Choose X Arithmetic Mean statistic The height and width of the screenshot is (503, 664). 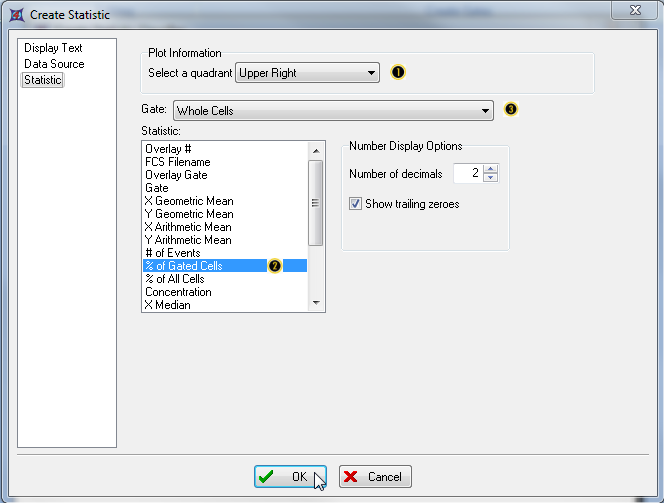225,227
